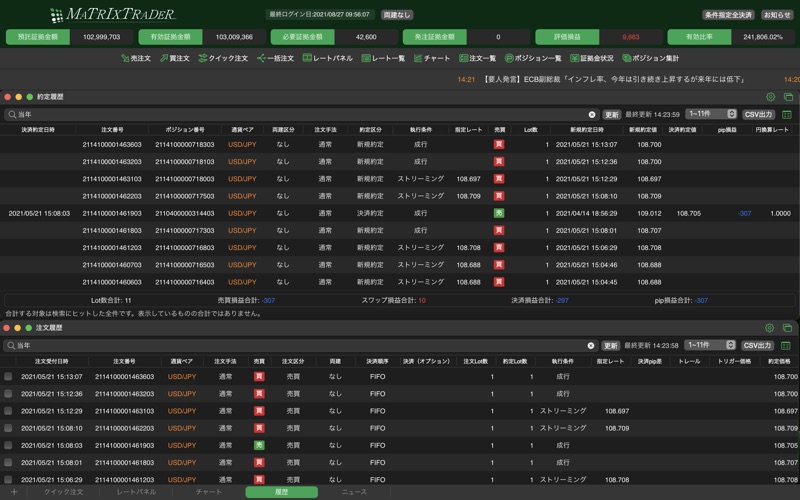Click the 預託証拠金額 label
This screenshot has height=500, width=800.
[38, 37]
